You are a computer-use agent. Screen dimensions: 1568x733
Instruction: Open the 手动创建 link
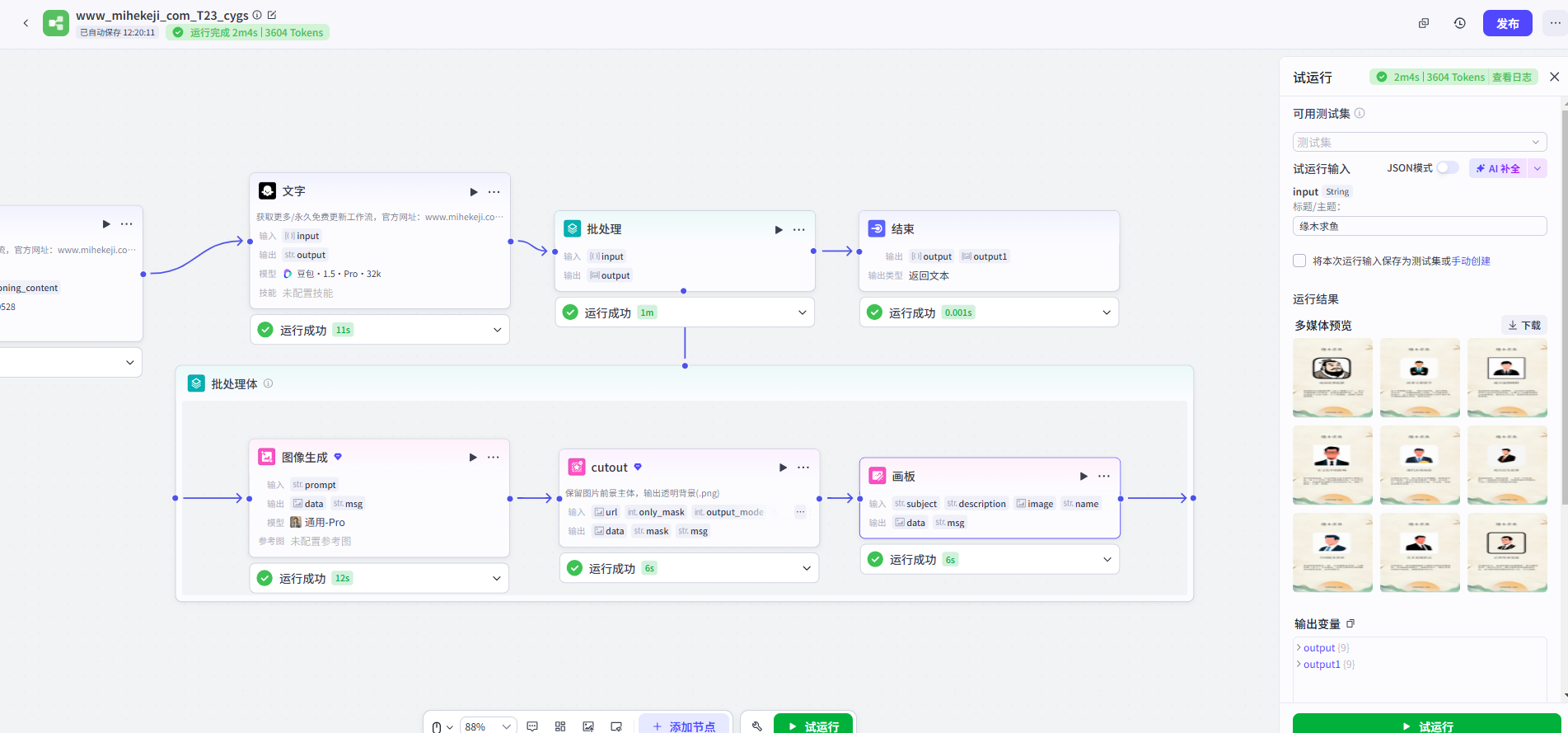[x=1471, y=261]
